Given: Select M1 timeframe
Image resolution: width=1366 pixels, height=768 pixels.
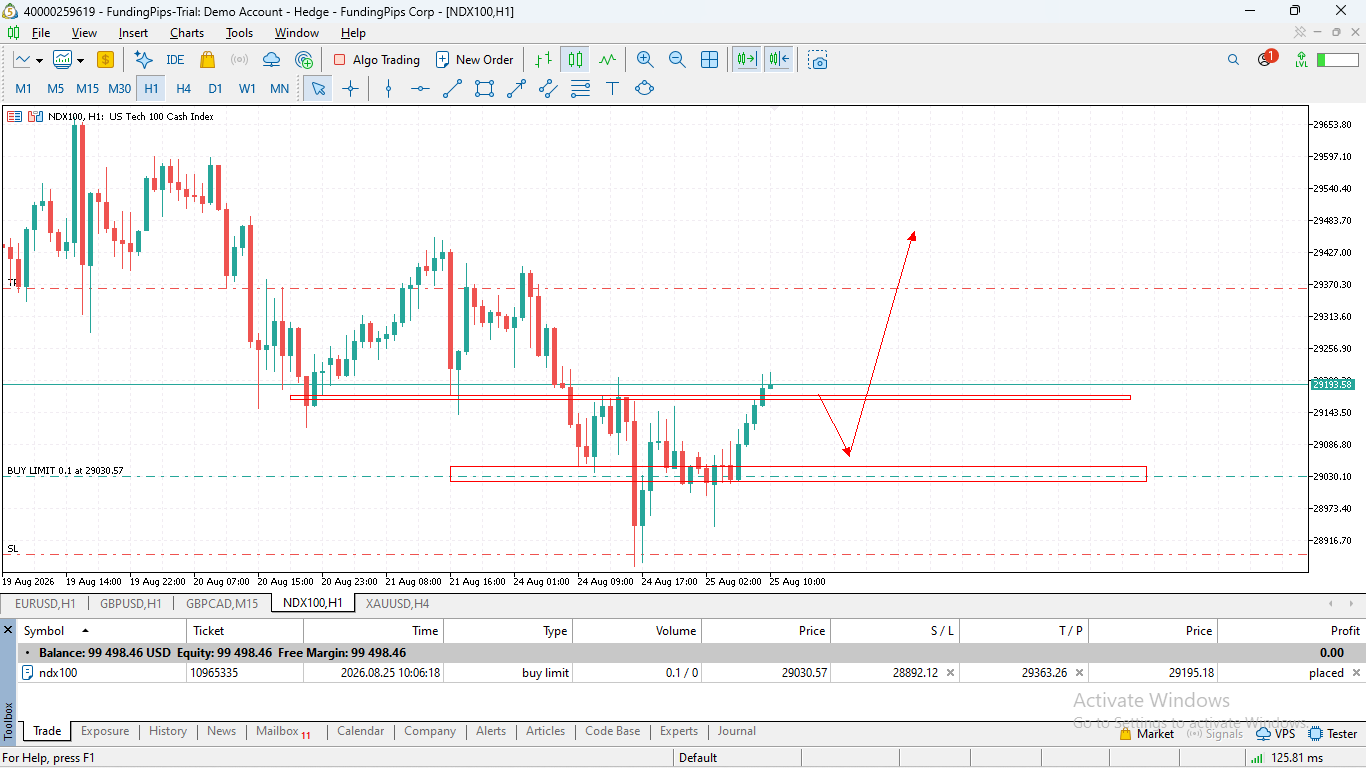Looking at the screenshot, I should click(23, 89).
